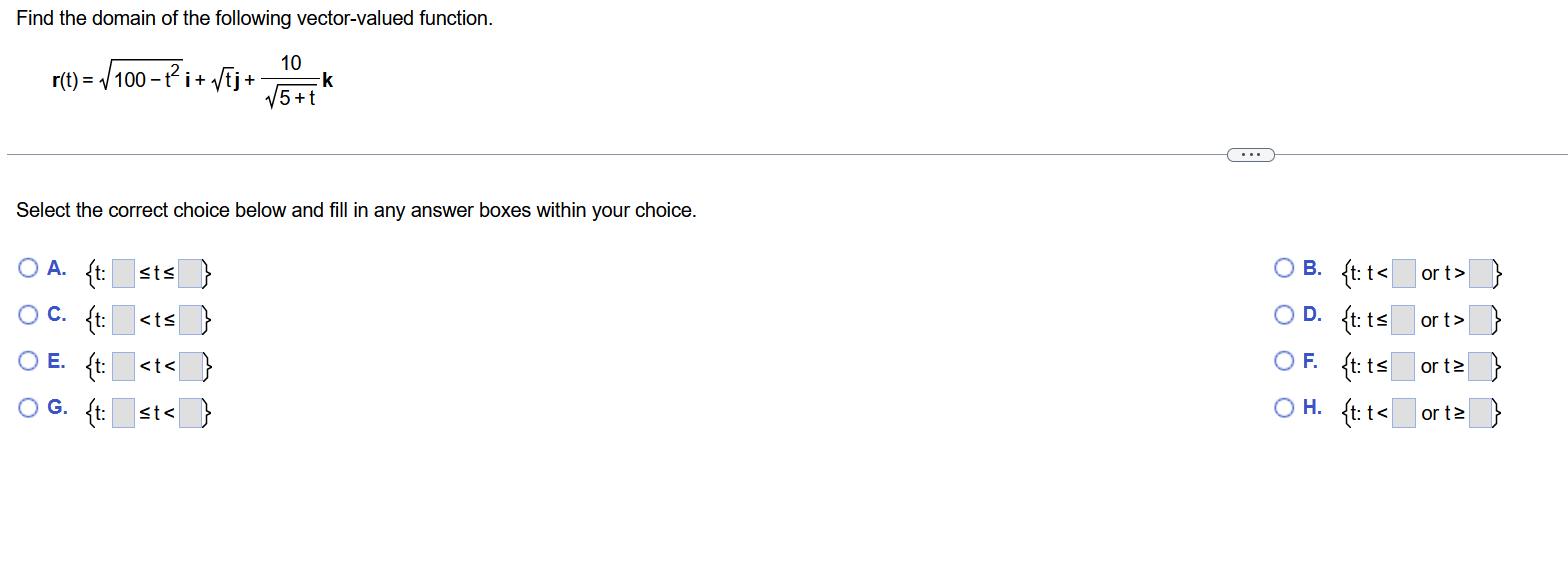Click second answer box in choice F
This screenshot has height=576, width=1568.
pyautogui.click(x=1480, y=366)
